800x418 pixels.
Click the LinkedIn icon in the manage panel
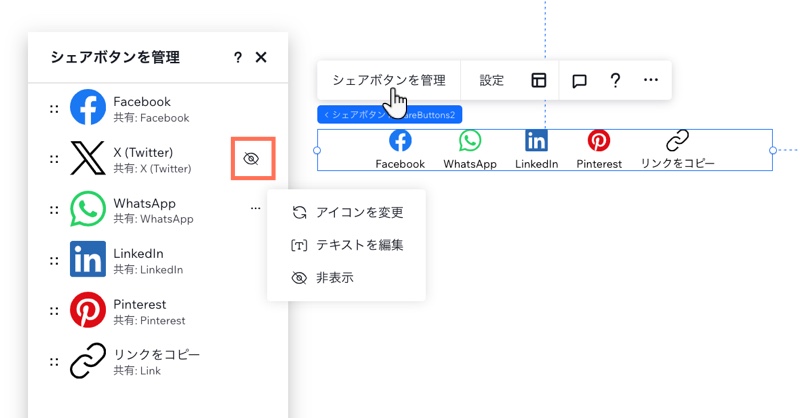(88, 259)
